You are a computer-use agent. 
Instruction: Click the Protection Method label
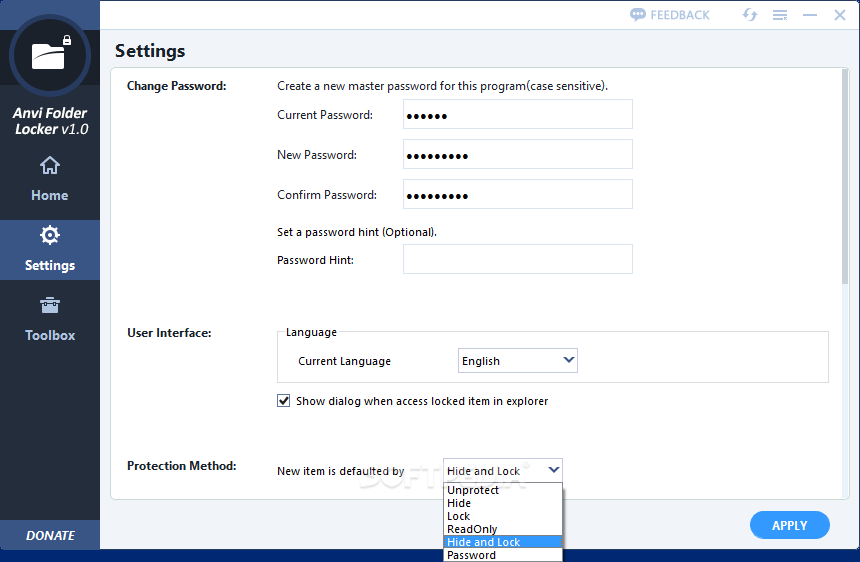click(x=182, y=466)
